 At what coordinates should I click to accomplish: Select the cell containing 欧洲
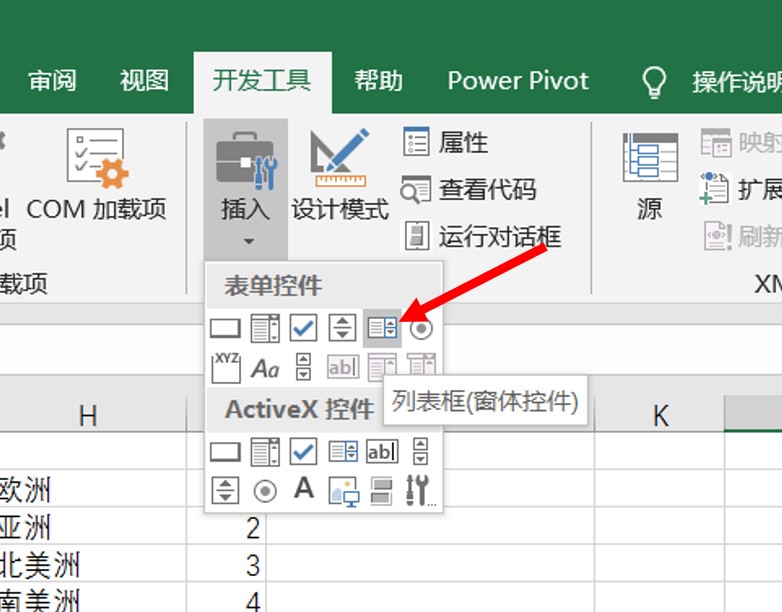pyautogui.click(x=93, y=489)
